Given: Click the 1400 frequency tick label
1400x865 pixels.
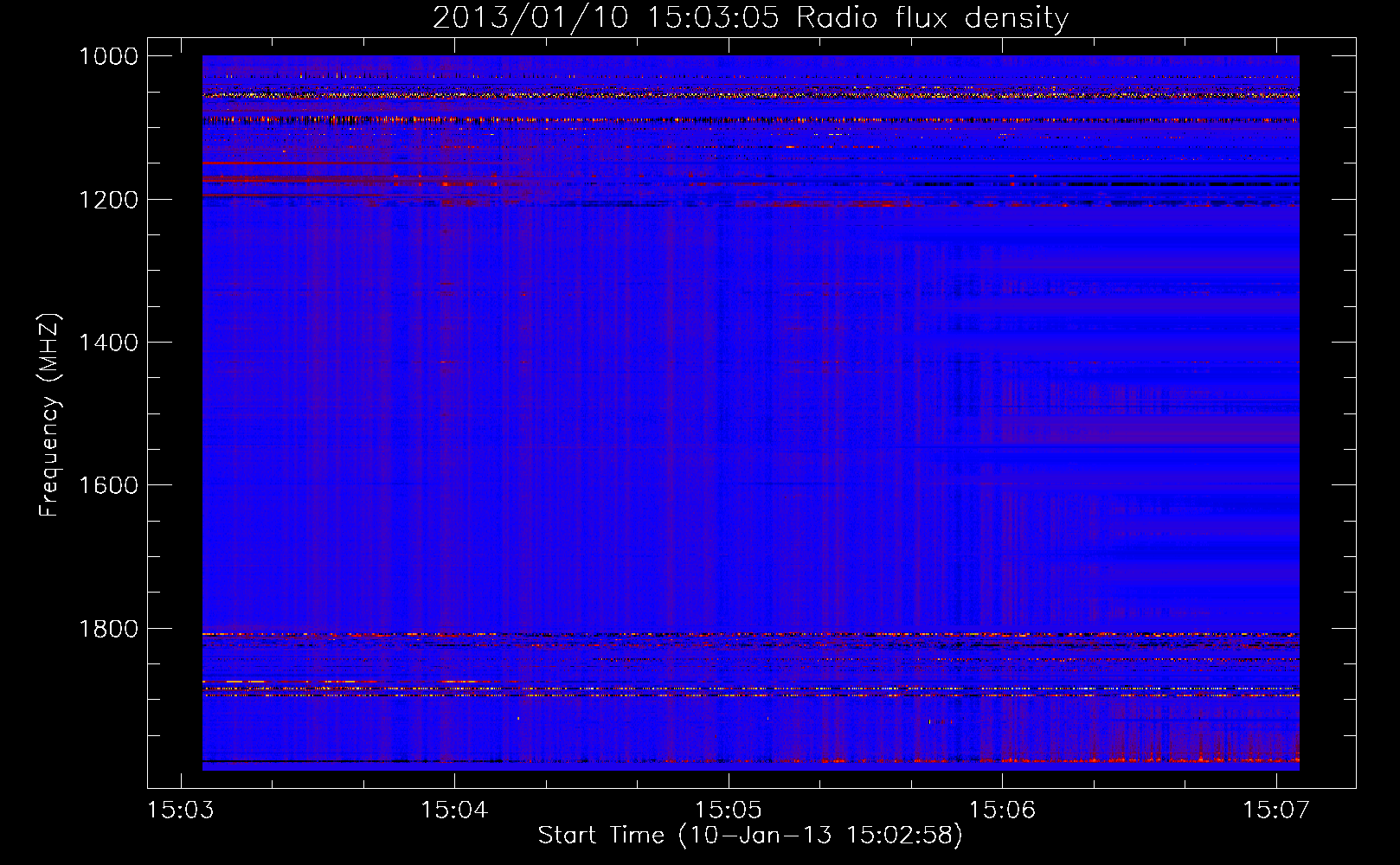Looking at the screenshot, I should pyautogui.click(x=108, y=343).
